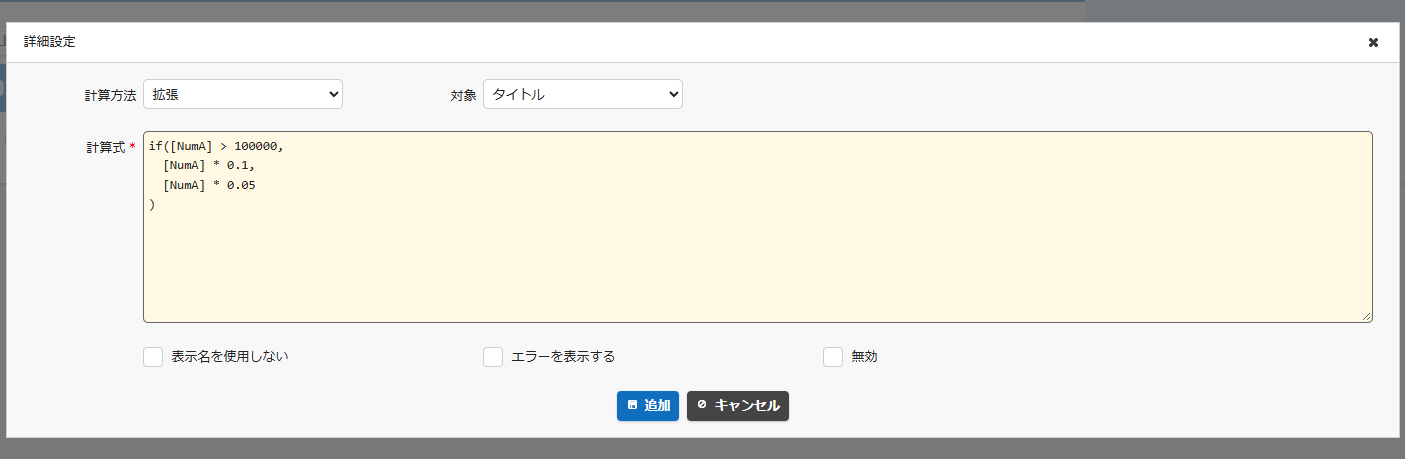Click the 詳細設定 dialog title

49,42
